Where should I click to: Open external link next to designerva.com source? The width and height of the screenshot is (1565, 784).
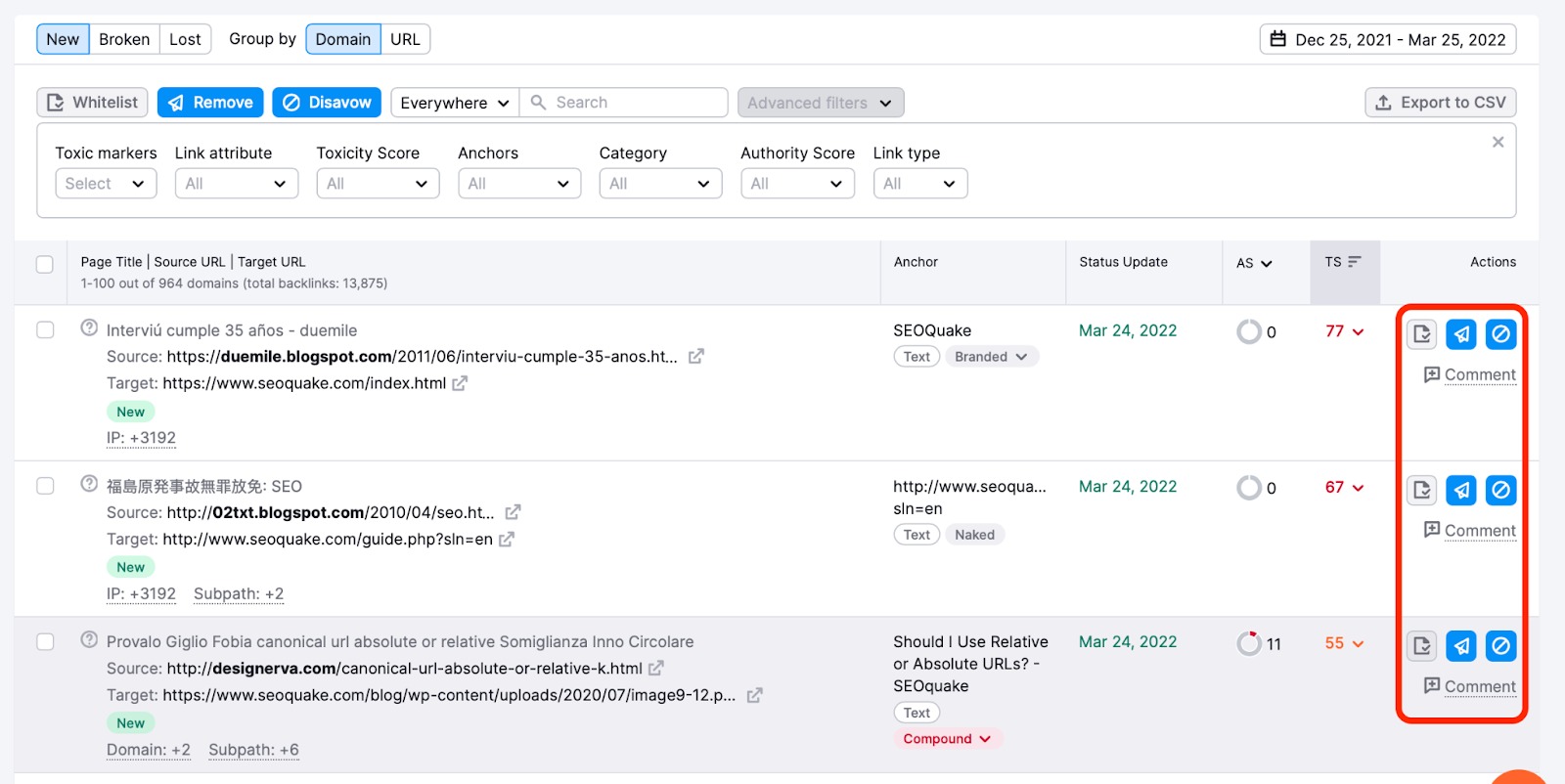point(656,669)
